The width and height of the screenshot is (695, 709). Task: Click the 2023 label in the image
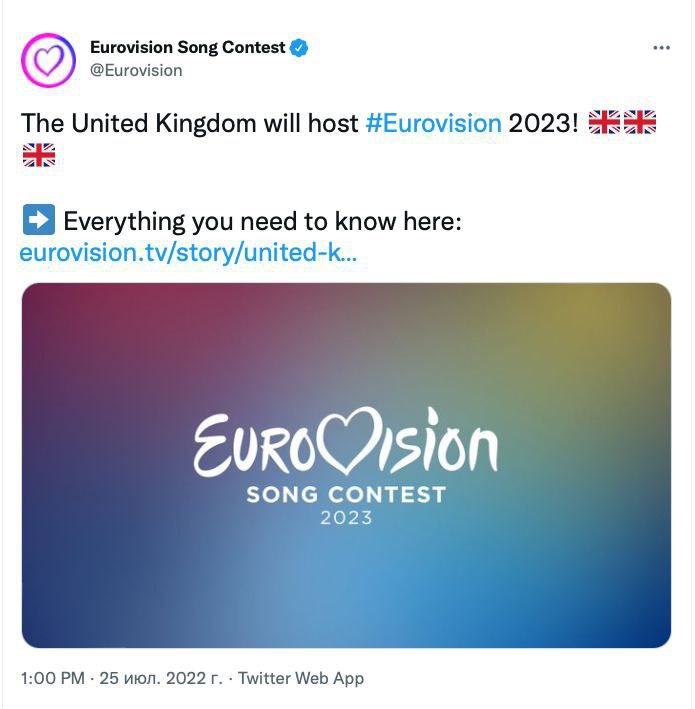click(346, 518)
